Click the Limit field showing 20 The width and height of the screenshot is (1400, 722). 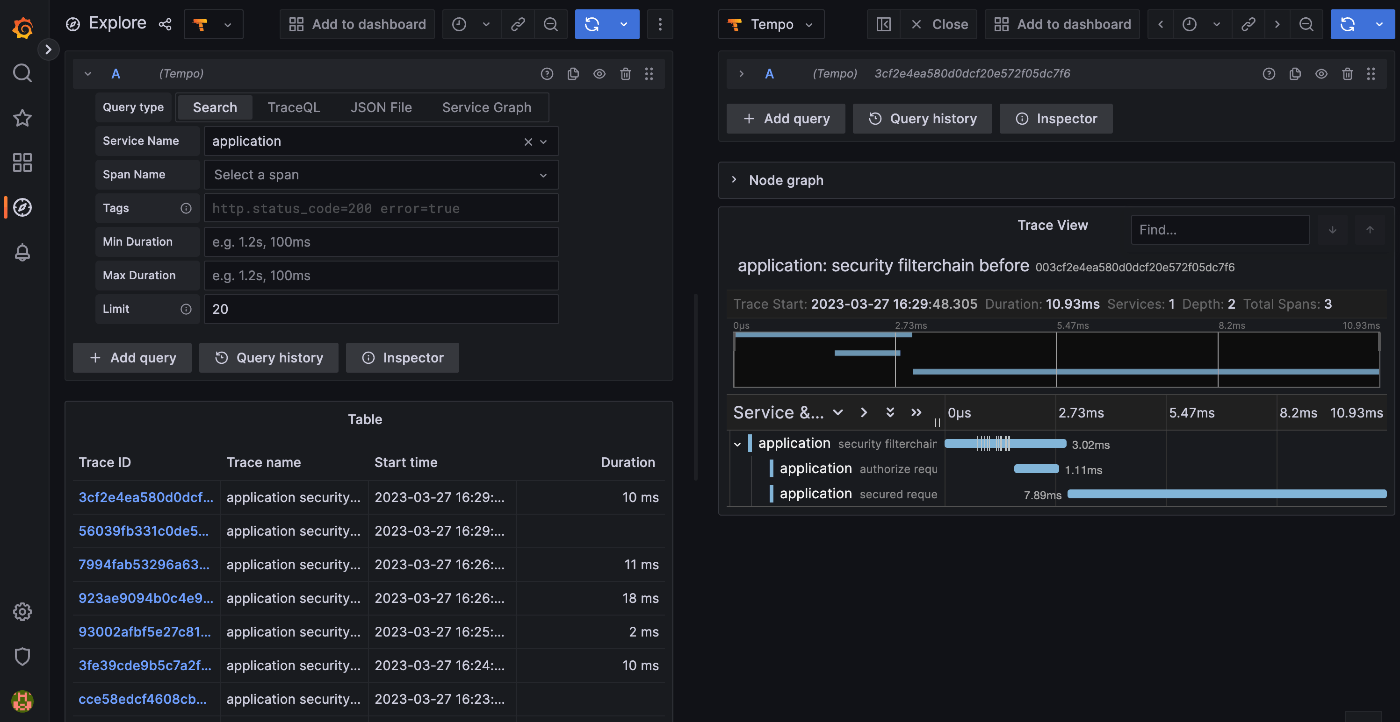[x=381, y=309]
